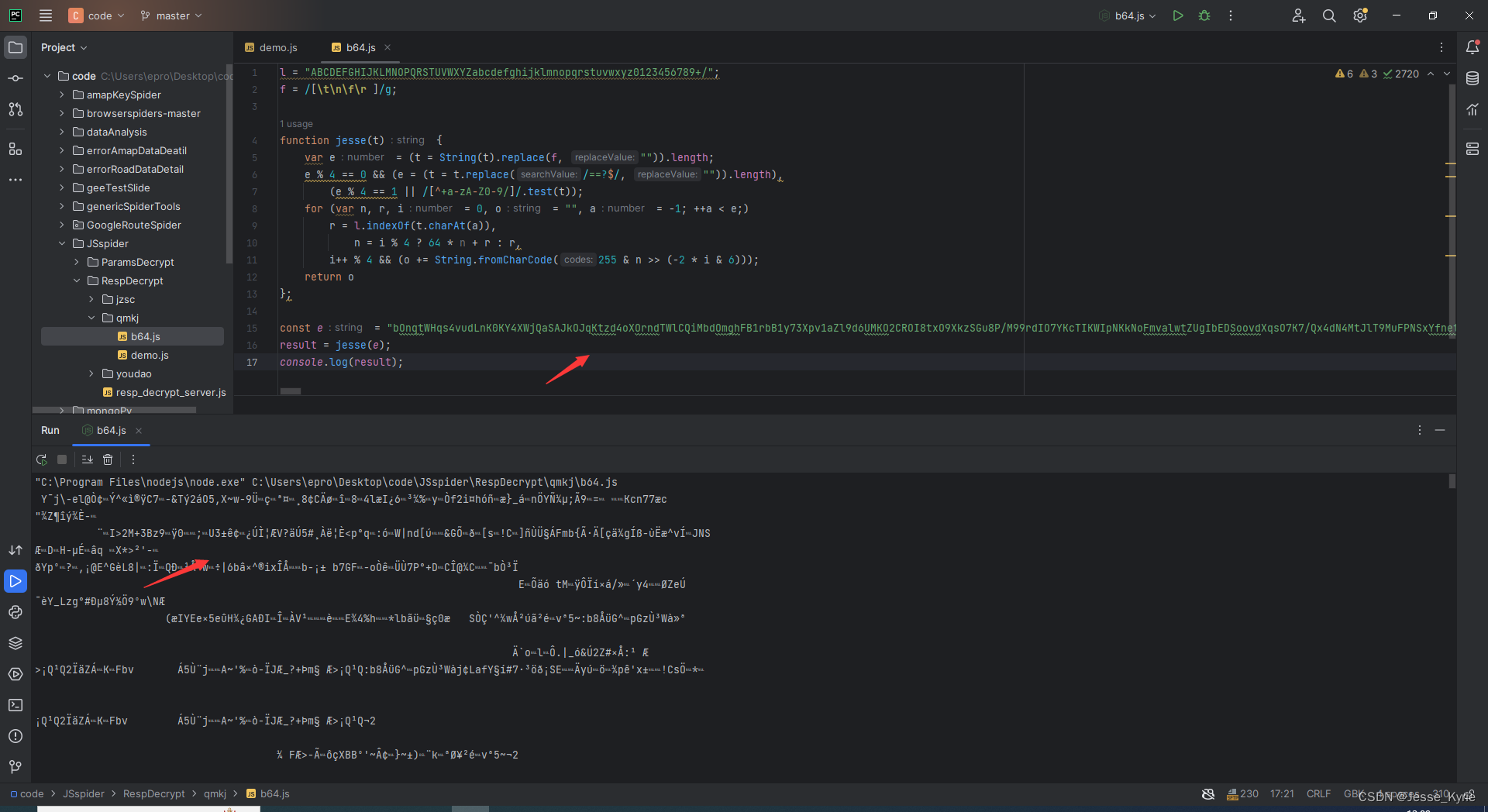This screenshot has height=812, width=1488.
Task: Minimize the Run tool window
Action: [x=1440, y=430]
